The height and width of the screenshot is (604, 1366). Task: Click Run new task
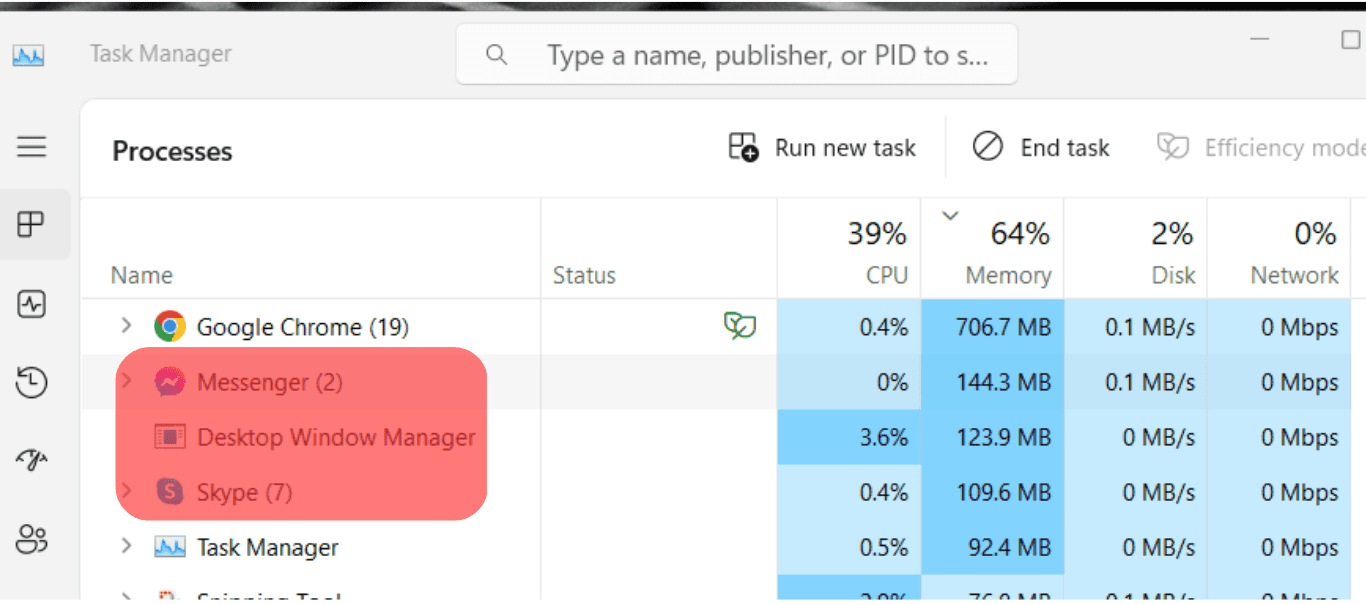tap(822, 148)
